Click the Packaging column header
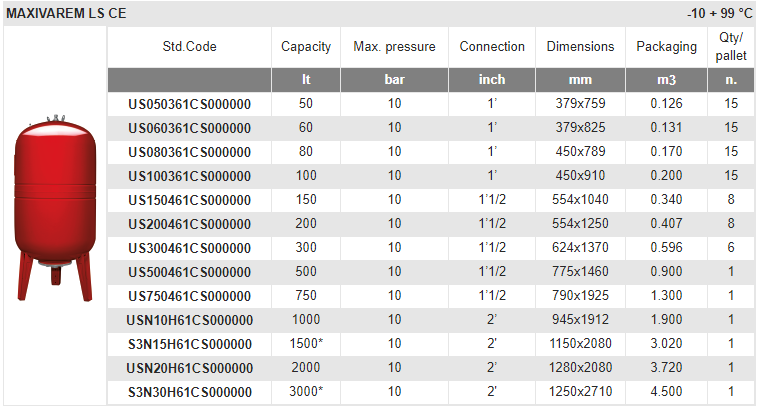 pyautogui.click(x=667, y=46)
